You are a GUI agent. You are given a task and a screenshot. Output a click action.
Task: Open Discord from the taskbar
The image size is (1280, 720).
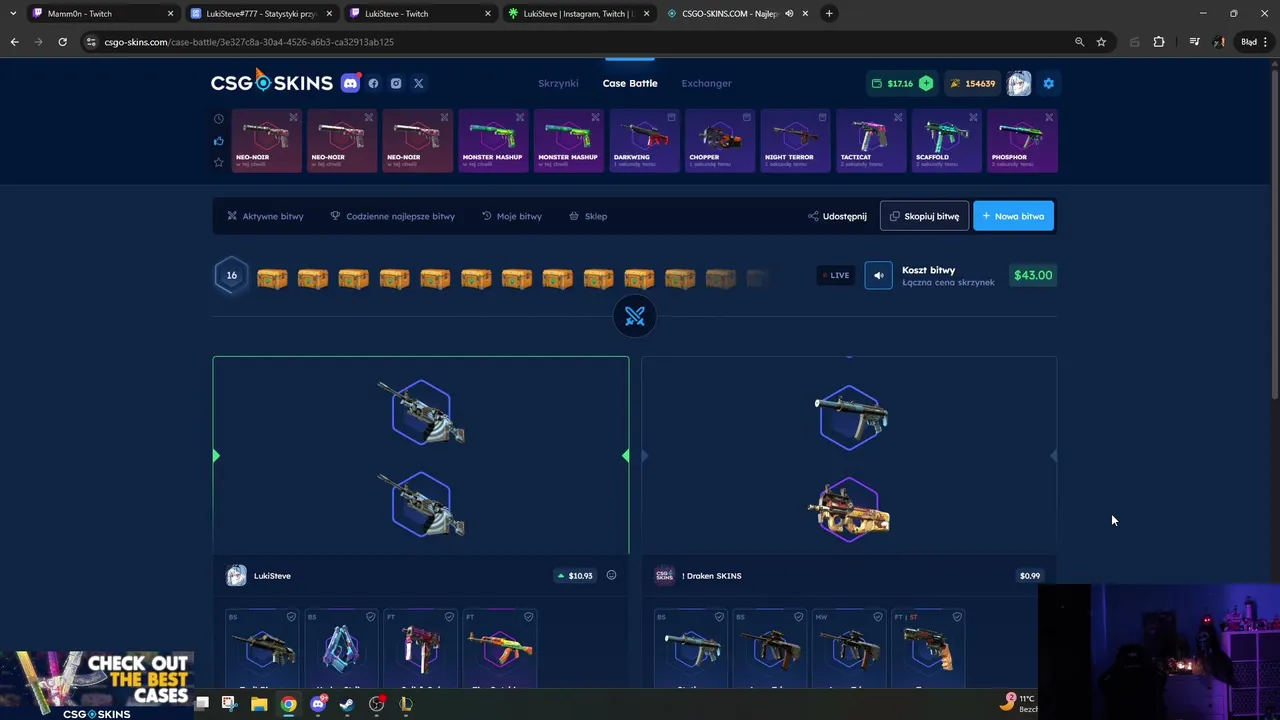318,704
